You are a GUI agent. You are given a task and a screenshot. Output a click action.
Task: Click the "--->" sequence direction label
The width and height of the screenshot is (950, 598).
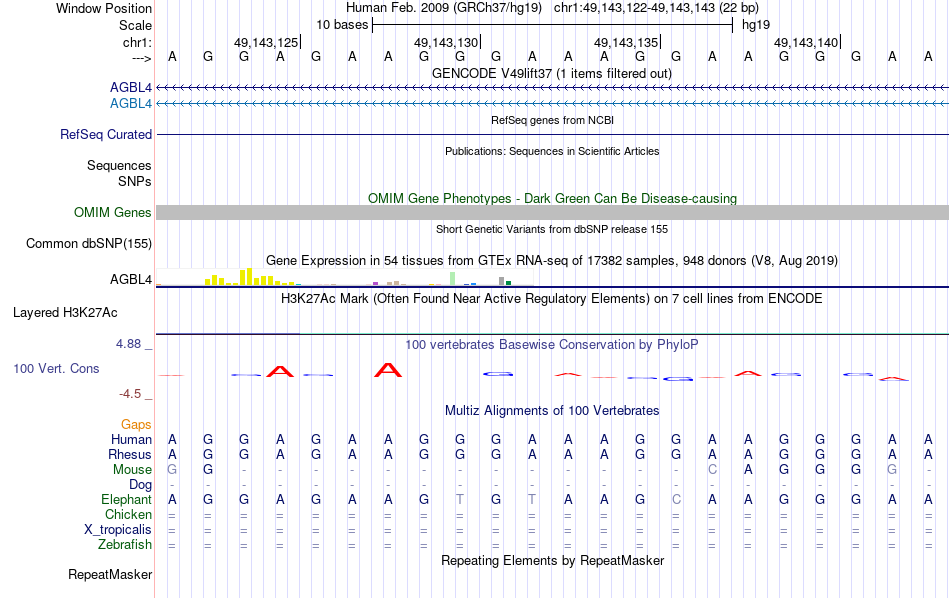pos(141,58)
